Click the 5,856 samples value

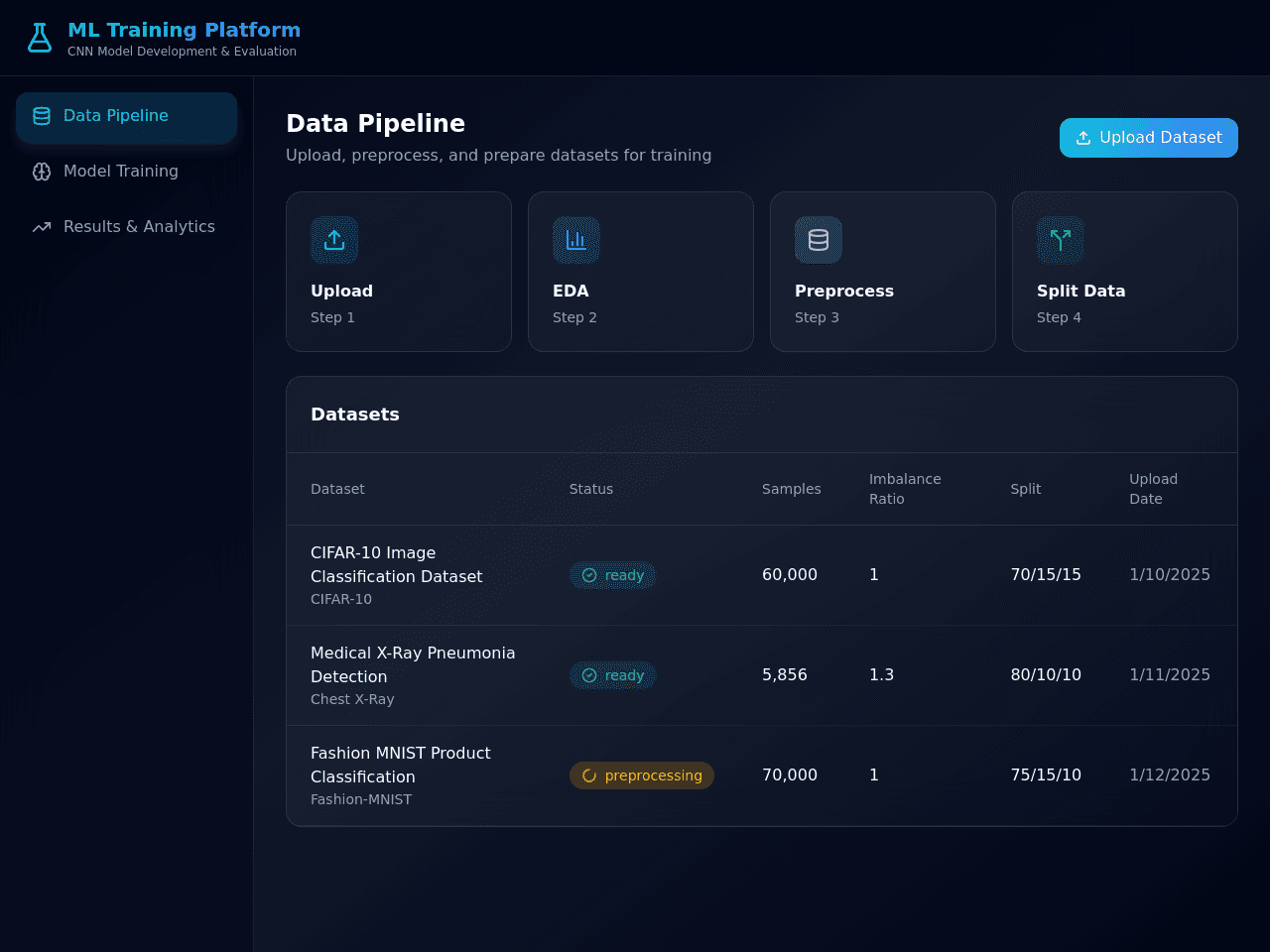785,675
